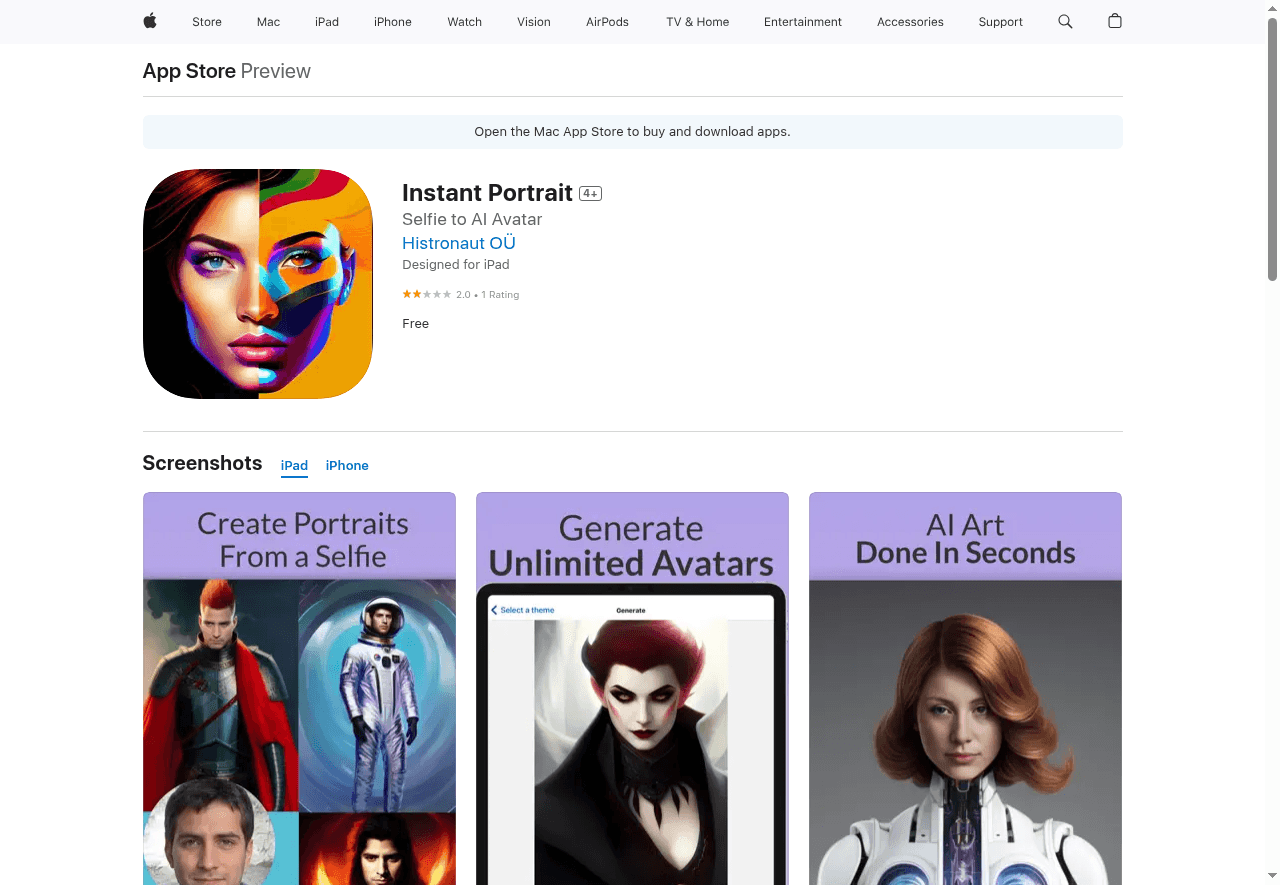Screen dimensions: 1280x885
Task: Click the App Store heading link
Action: point(189,71)
